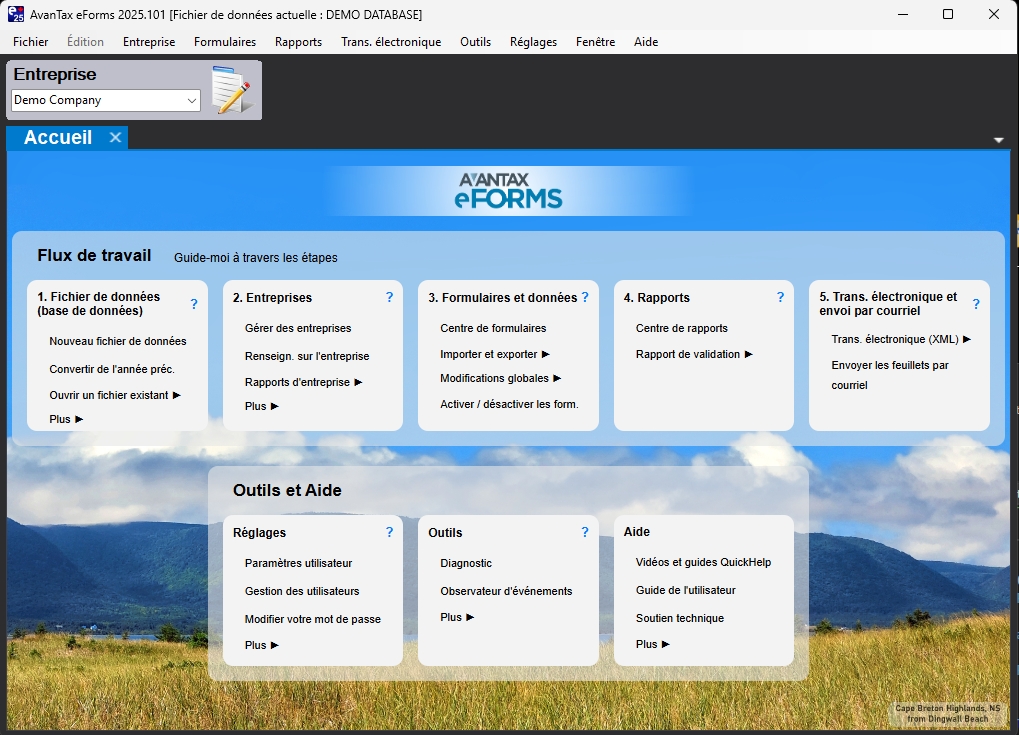Image resolution: width=1019 pixels, height=735 pixels.
Task: Open the Fichier menu
Action: click(x=31, y=42)
